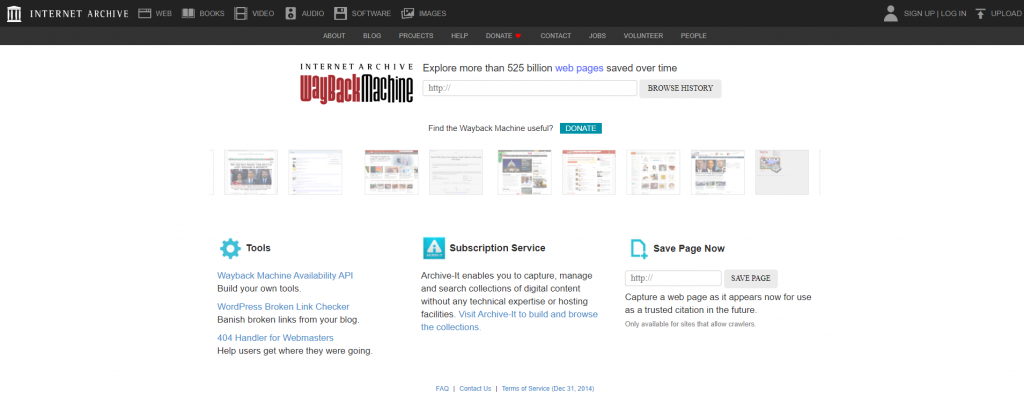1024x408 pixels.
Task: Click the Donate item in navigation bar
Action: click(x=499, y=36)
